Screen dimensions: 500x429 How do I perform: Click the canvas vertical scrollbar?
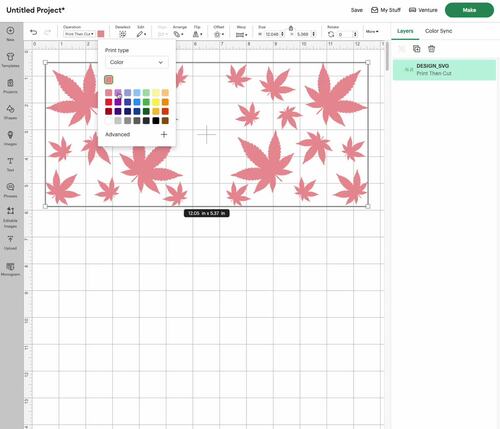coord(387,56)
